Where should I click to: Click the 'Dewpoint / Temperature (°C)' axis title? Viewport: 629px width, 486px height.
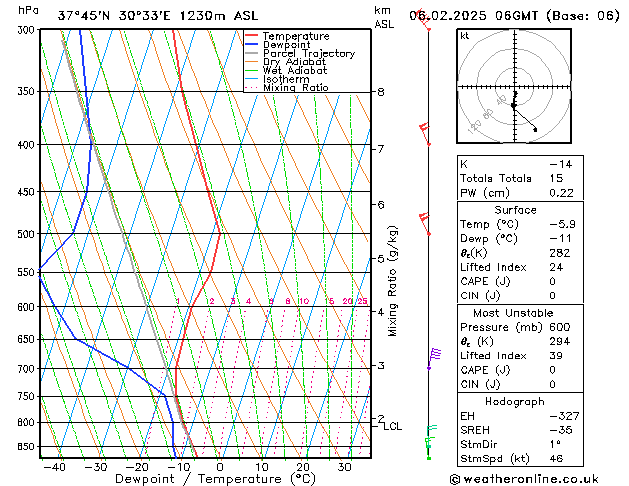pyautogui.click(x=215, y=479)
